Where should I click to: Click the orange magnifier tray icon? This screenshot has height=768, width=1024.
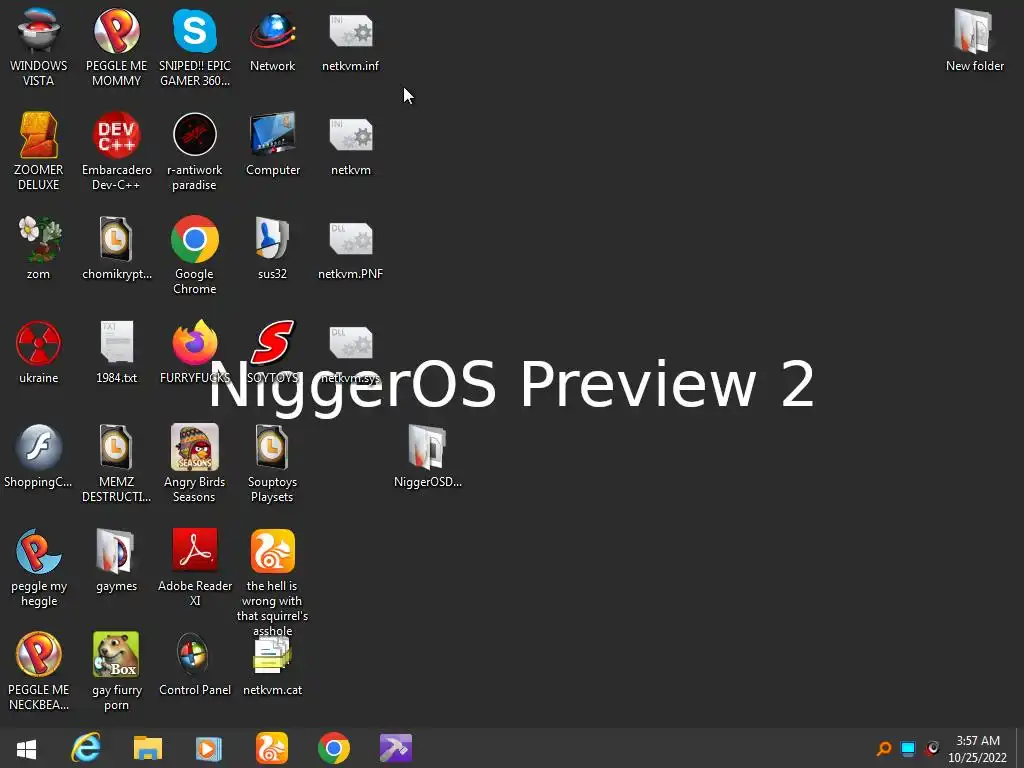pos(884,748)
